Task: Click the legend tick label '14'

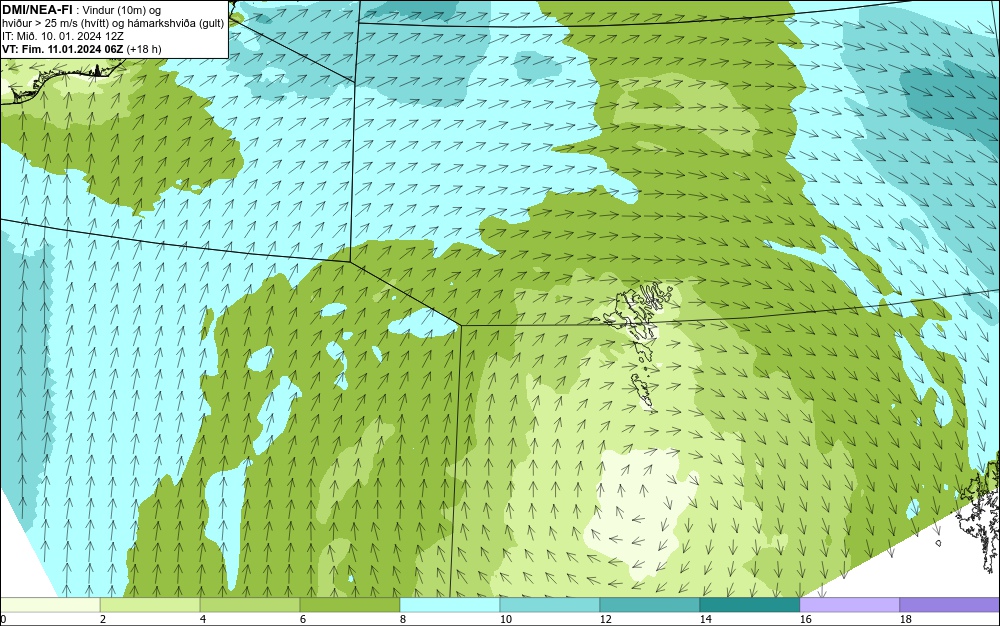Action: pos(705,619)
